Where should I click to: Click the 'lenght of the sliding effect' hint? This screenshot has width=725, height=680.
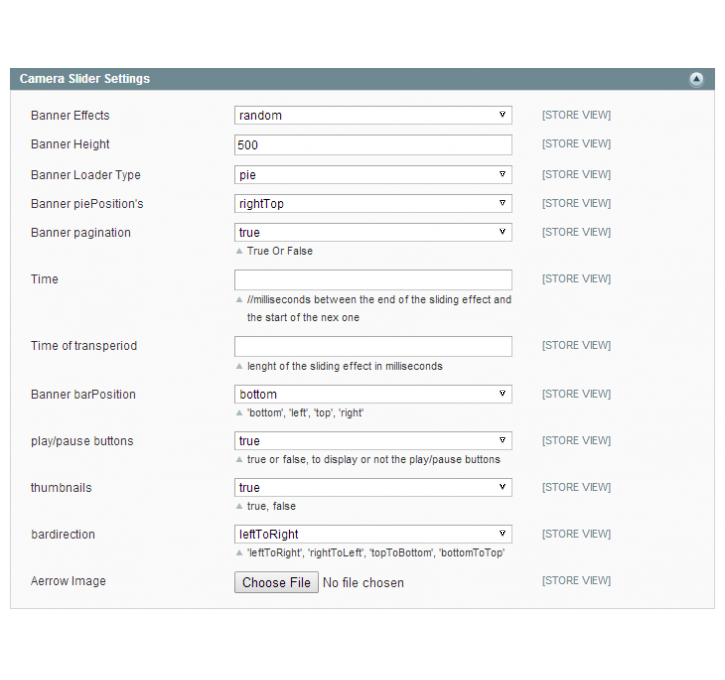coord(344,366)
